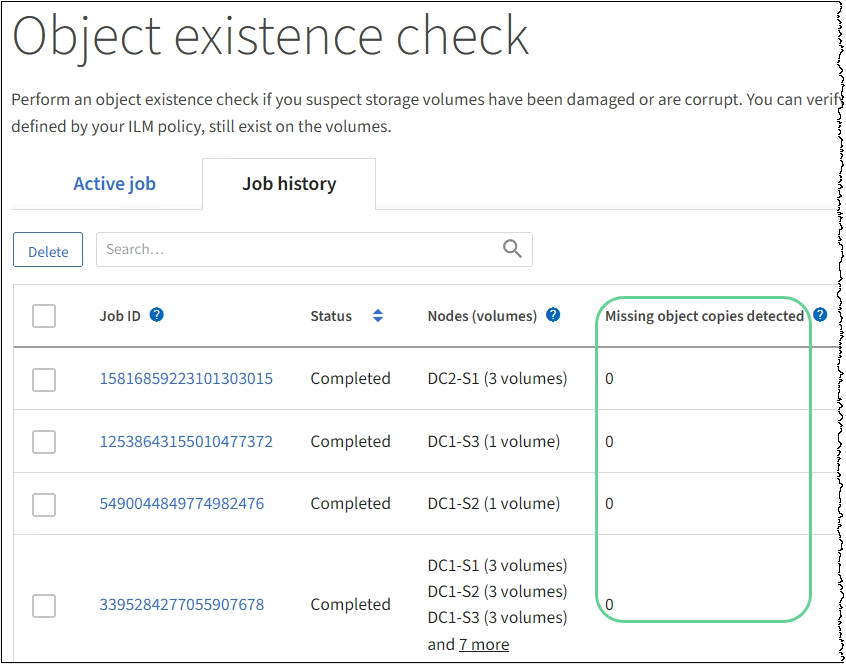
Task: Click help icon for Missing object copies detected
Action: tap(820, 315)
